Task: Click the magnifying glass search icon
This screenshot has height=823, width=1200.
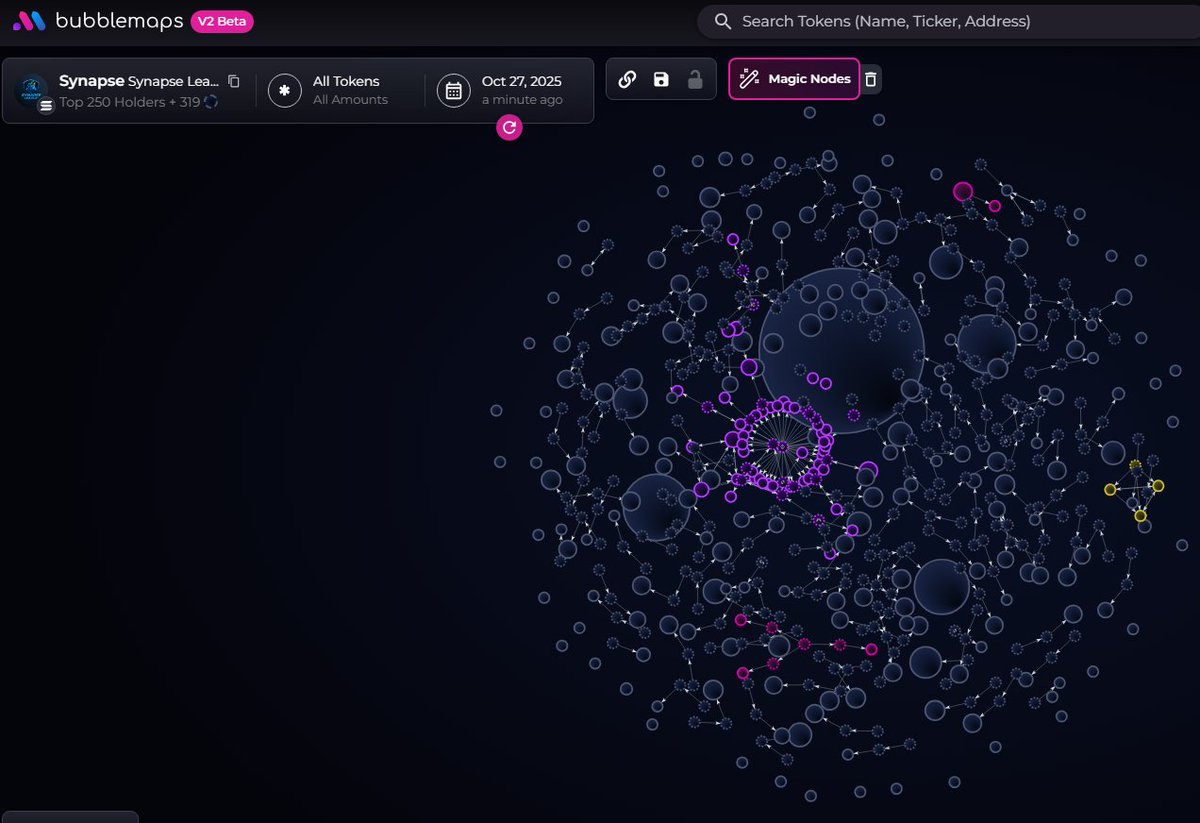Action: coord(722,21)
